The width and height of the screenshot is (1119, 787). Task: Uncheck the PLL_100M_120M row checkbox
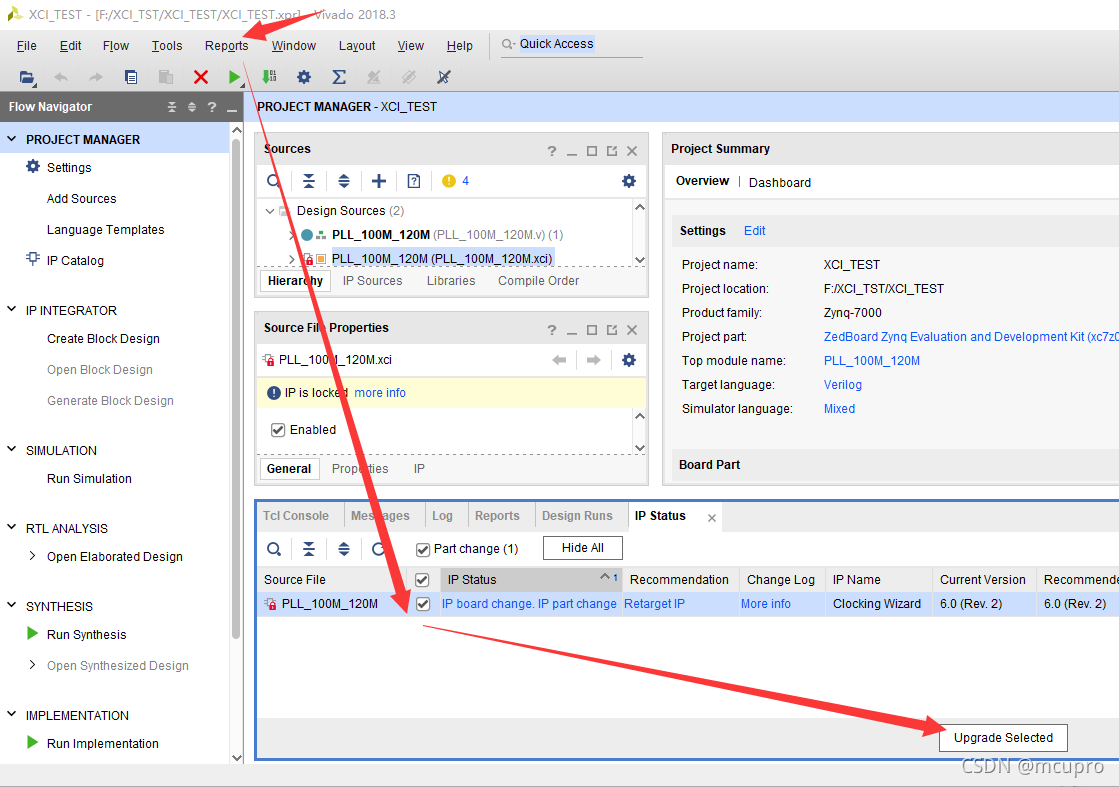pyautogui.click(x=422, y=604)
